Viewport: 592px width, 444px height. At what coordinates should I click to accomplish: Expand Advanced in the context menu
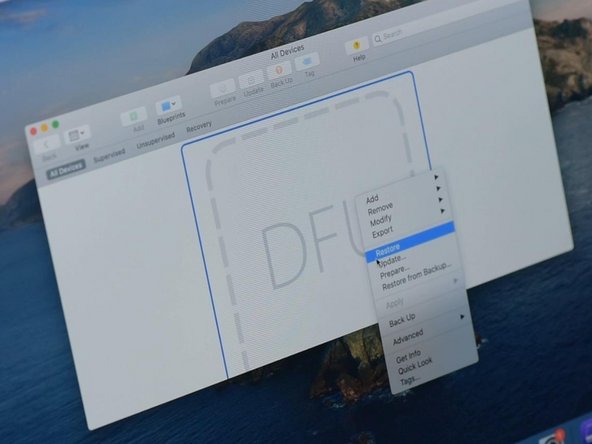(408, 337)
